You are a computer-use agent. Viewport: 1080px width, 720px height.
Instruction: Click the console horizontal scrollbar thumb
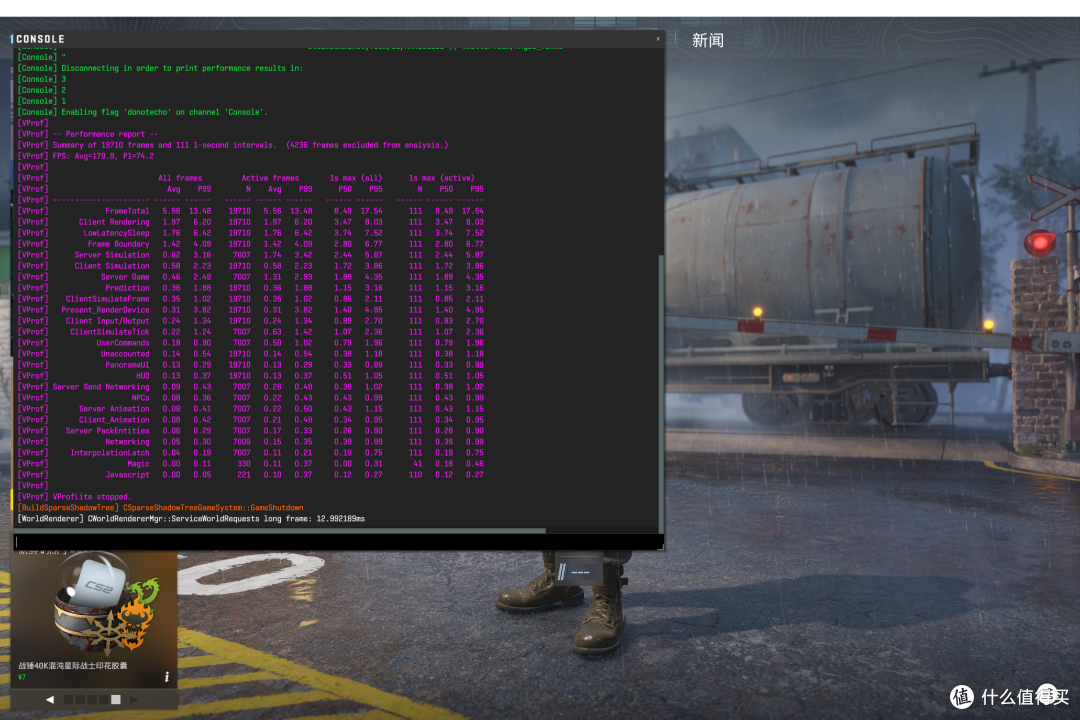point(280,531)
